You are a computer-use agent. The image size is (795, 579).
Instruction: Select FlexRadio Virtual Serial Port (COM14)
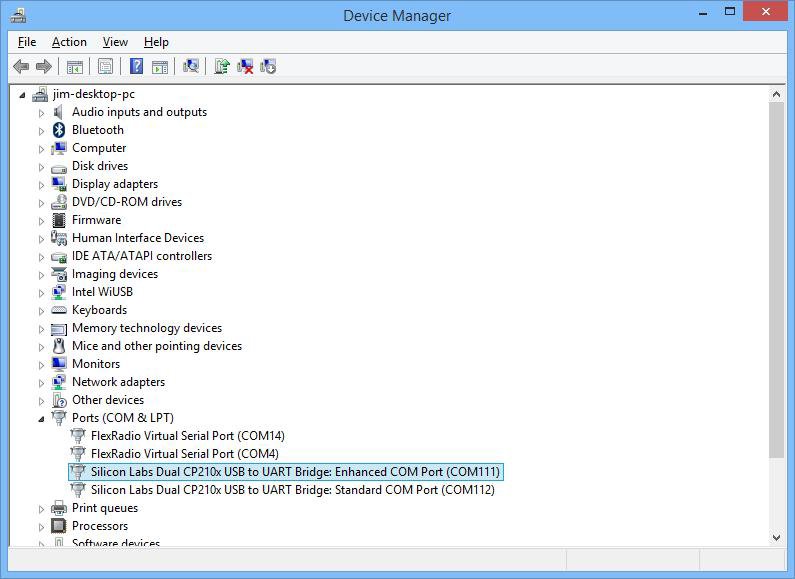[188, 436]
